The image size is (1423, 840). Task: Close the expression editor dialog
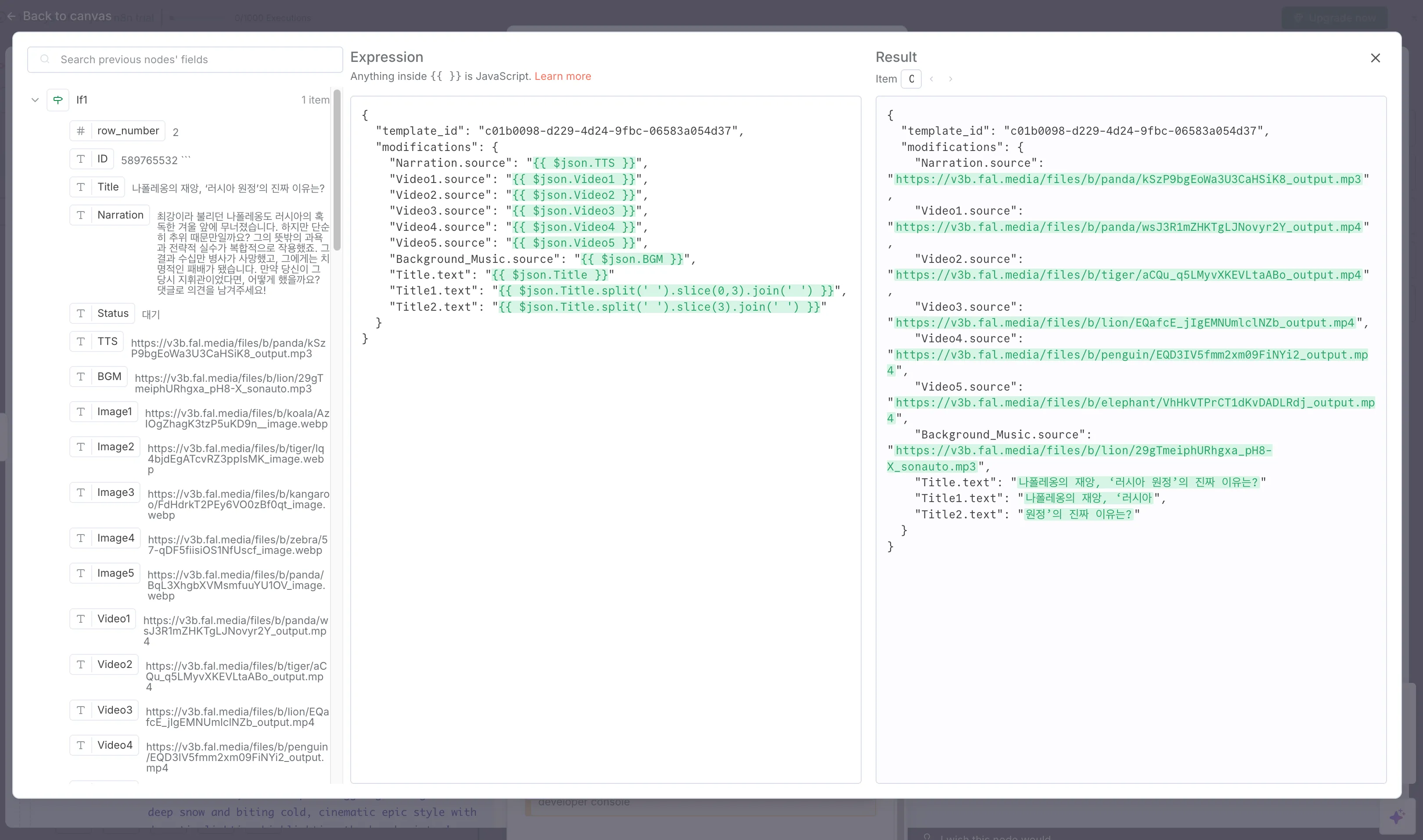coord(1375,58)
